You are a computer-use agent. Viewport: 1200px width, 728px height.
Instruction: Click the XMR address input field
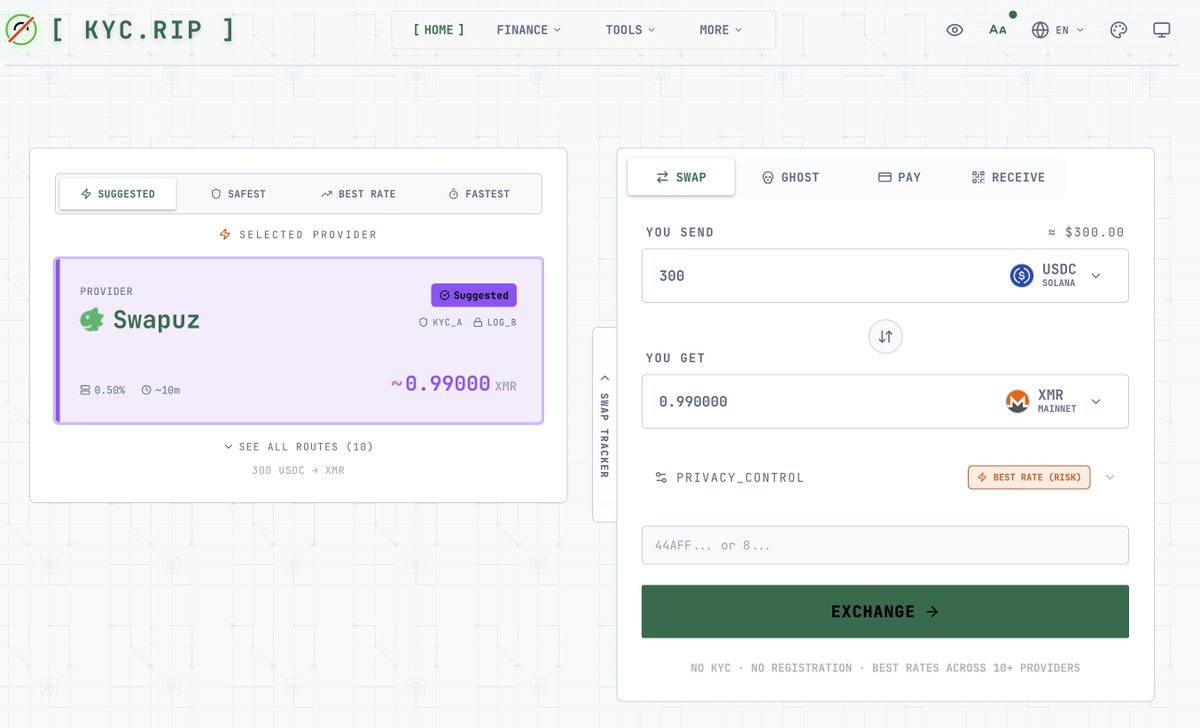click(885, 546)
